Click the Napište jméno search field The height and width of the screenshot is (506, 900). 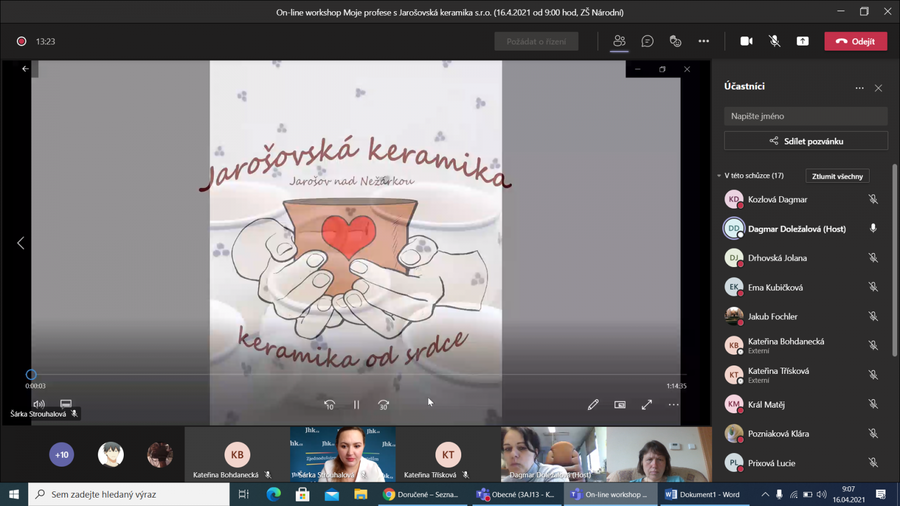[805, 116]
